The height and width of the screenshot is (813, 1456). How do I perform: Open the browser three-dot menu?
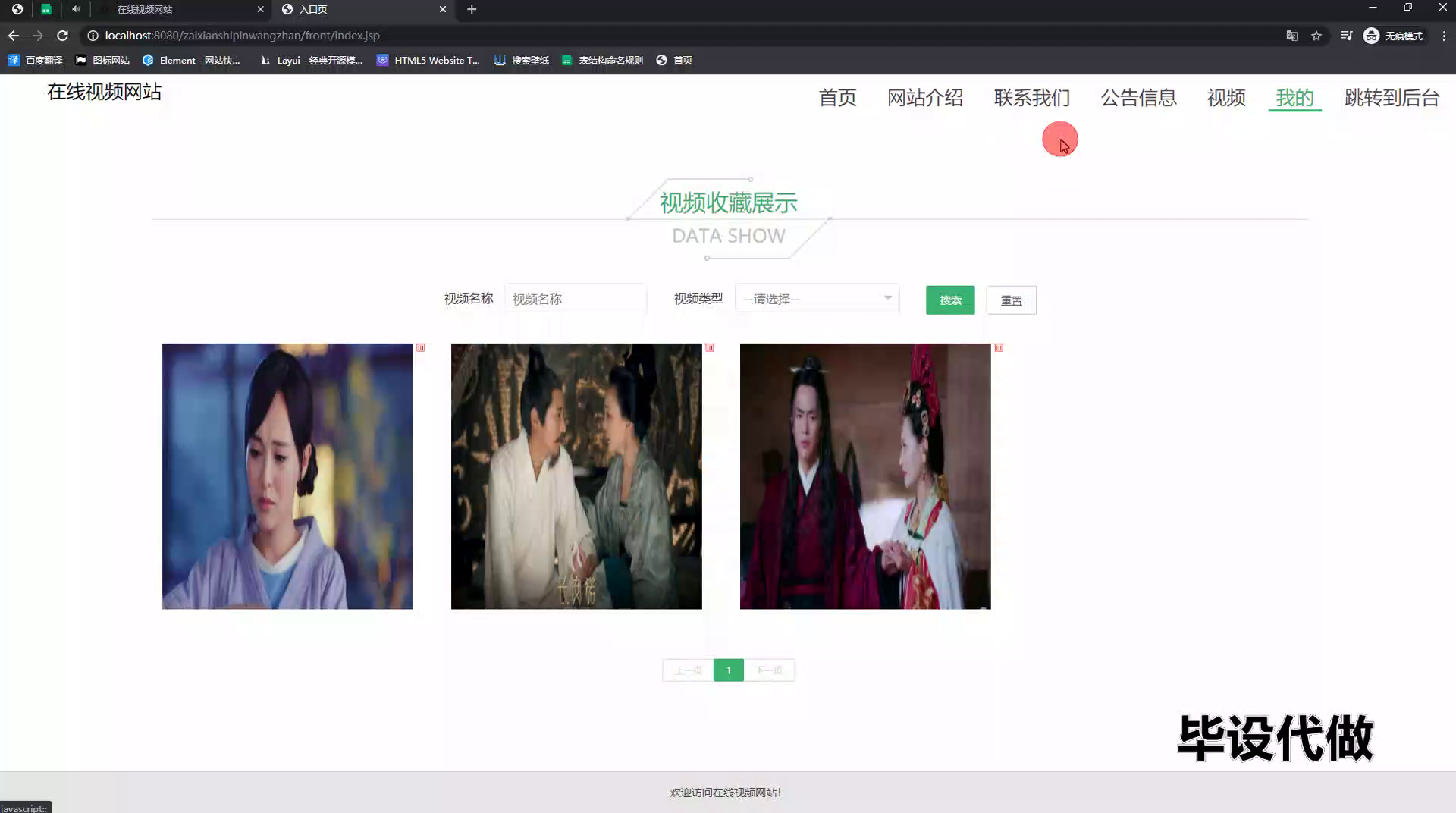coord(1444,36)
